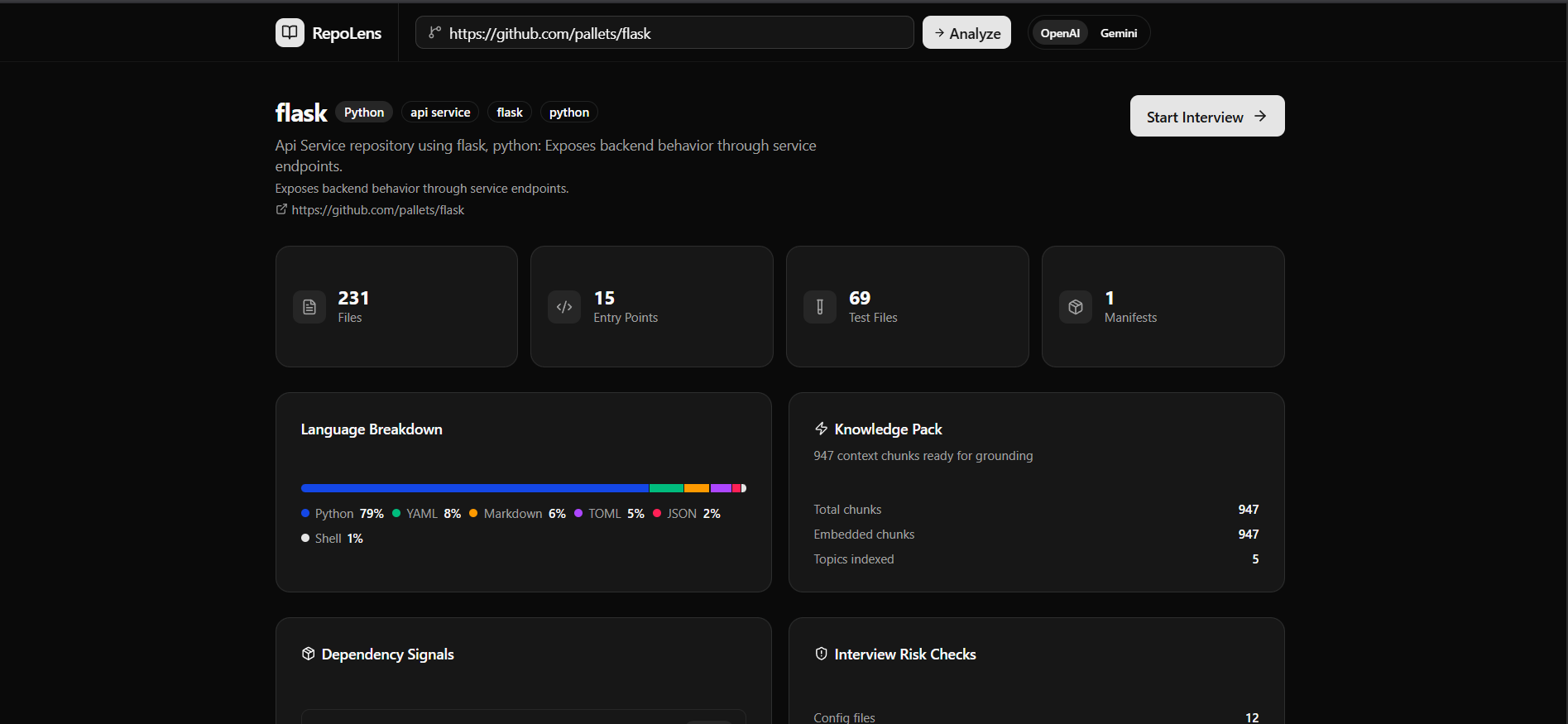Click the blue Python segment of language bar
This screenshot has height=724, width=1568.
coord(475,488)
